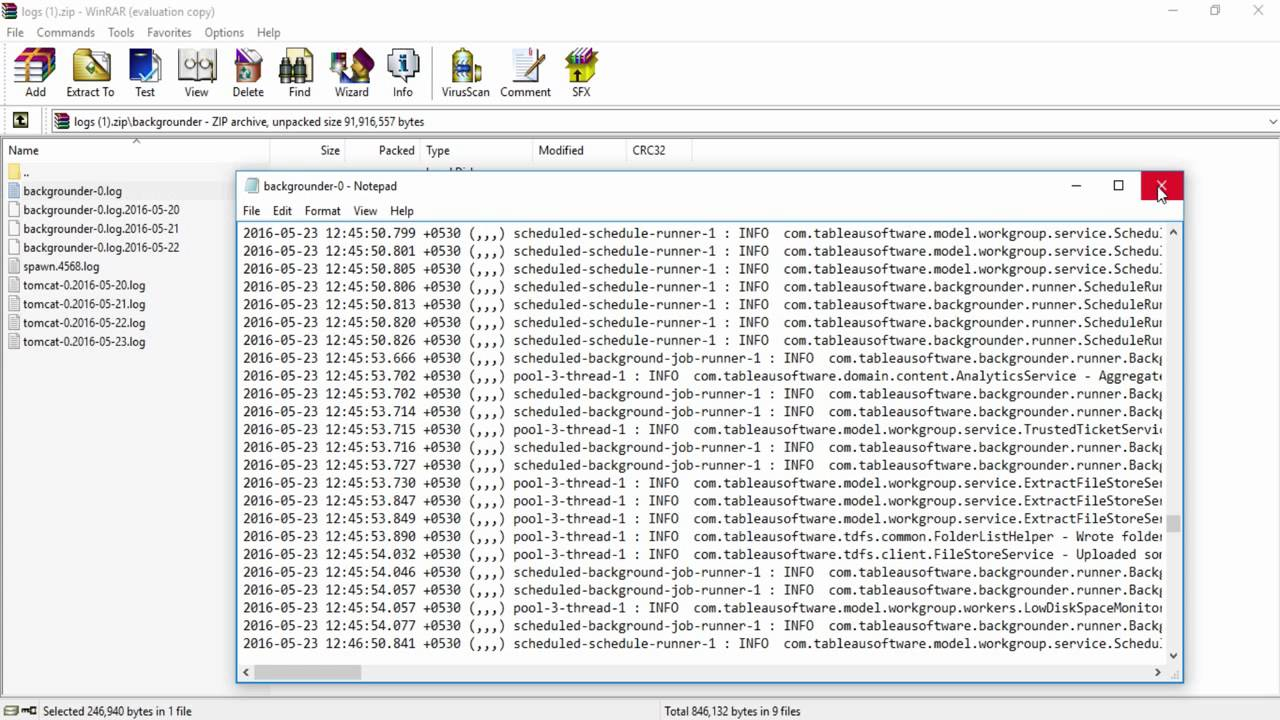Go up one folder level arrow icon
Screen dimensions: 1280x720
pyautogui.click(x=20, y=121)
